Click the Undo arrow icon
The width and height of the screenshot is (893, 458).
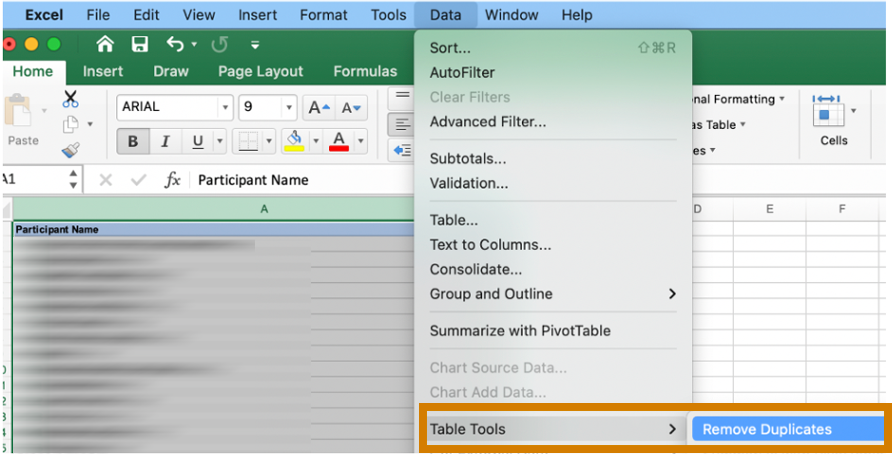[175, 44]
